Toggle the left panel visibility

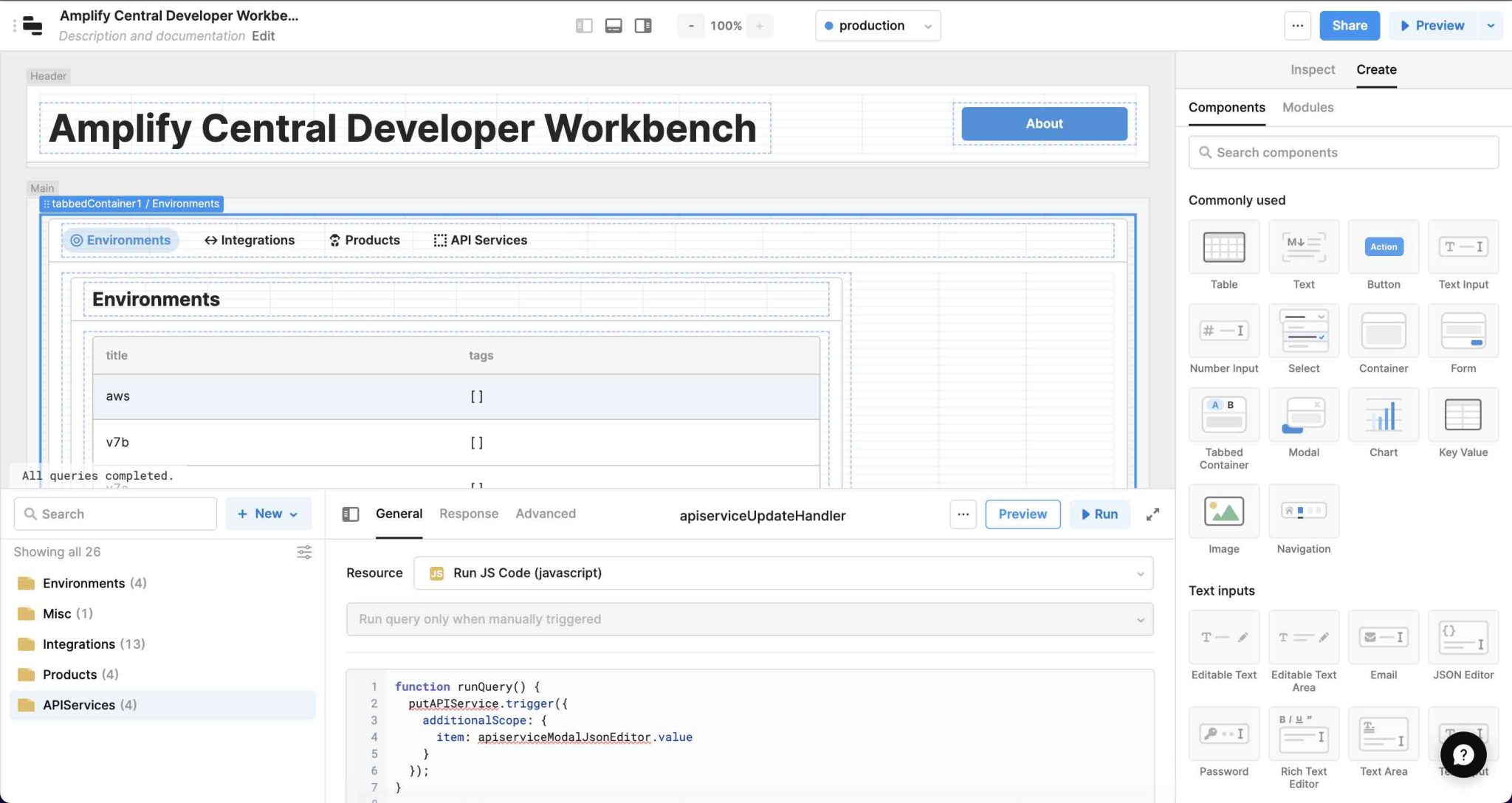coord(583,25)
